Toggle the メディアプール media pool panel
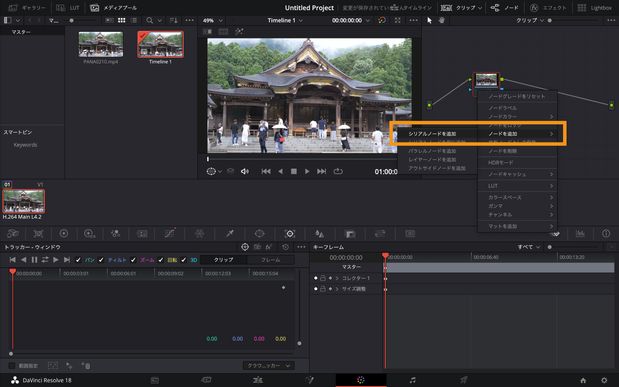Viewport: 619px width, 387px height. pos(114,8)
